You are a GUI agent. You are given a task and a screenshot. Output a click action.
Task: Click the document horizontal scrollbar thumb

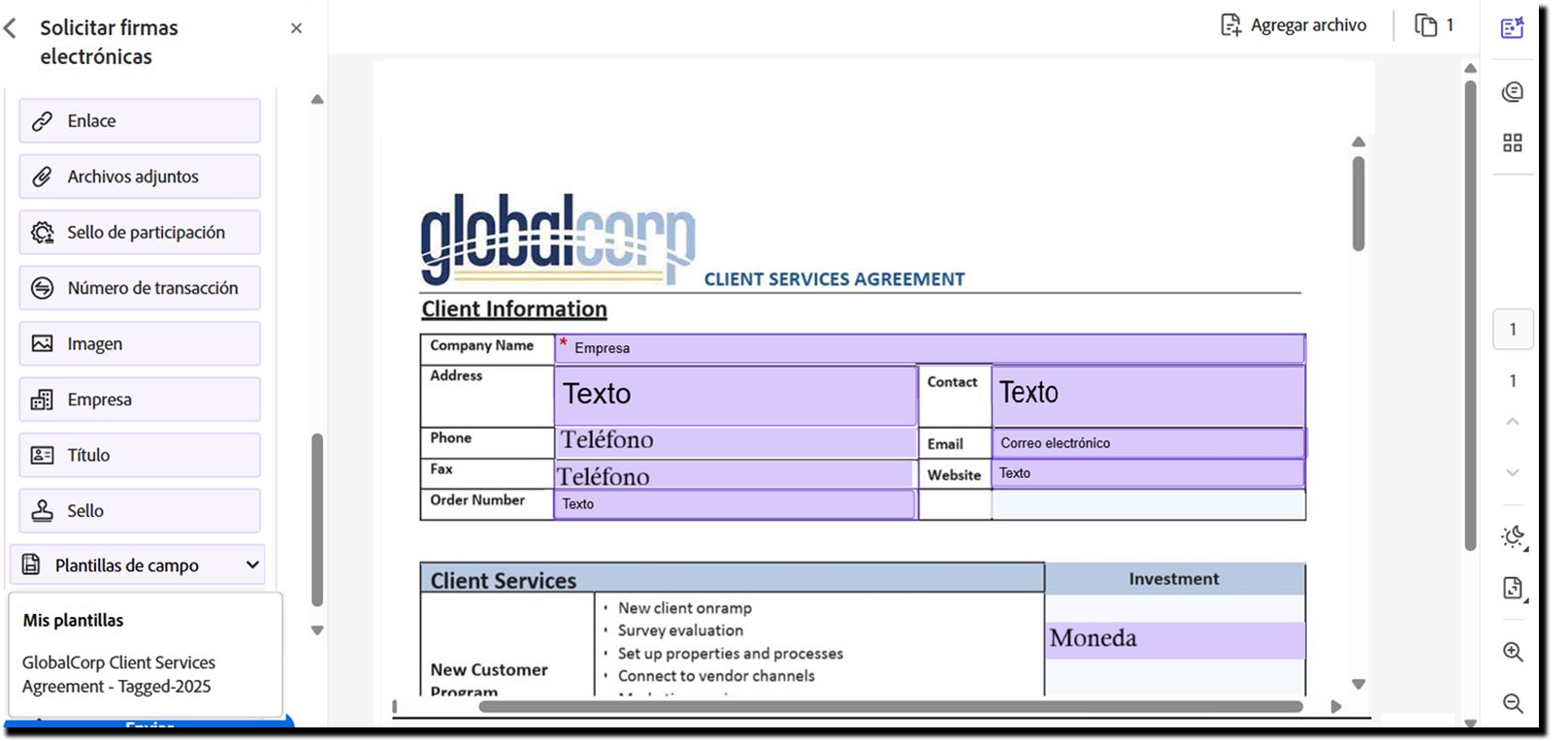891,706
